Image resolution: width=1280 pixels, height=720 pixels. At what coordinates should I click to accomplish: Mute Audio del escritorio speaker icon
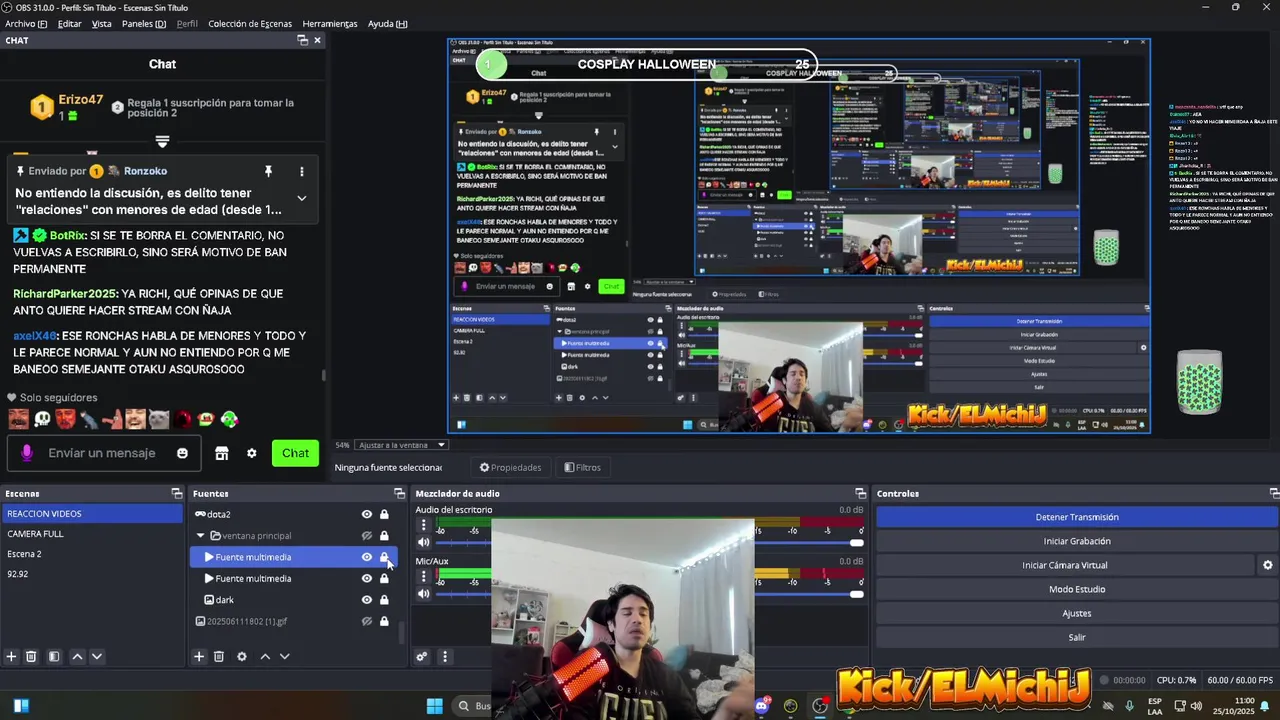pyautogui.click(x=424, y=542)
